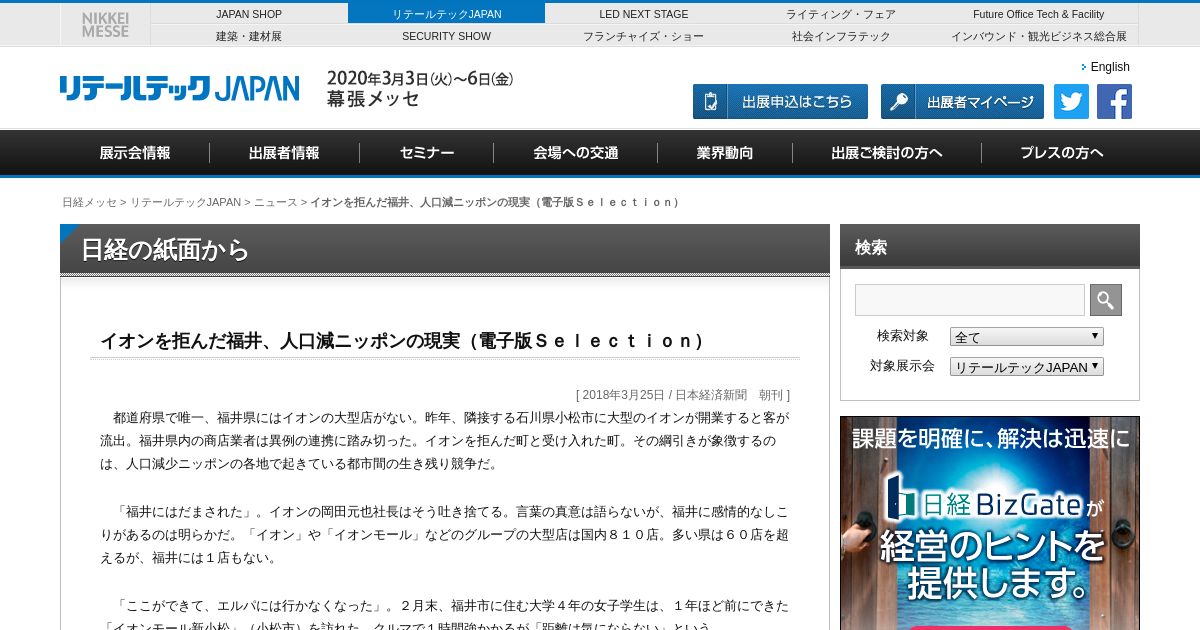Open the Facebook icon link
1200x630 pixels.
1114,101
